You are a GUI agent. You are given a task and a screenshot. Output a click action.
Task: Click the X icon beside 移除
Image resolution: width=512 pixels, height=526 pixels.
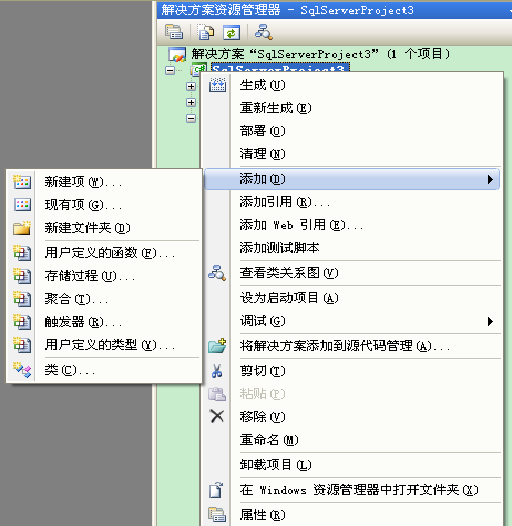[217, 416]
